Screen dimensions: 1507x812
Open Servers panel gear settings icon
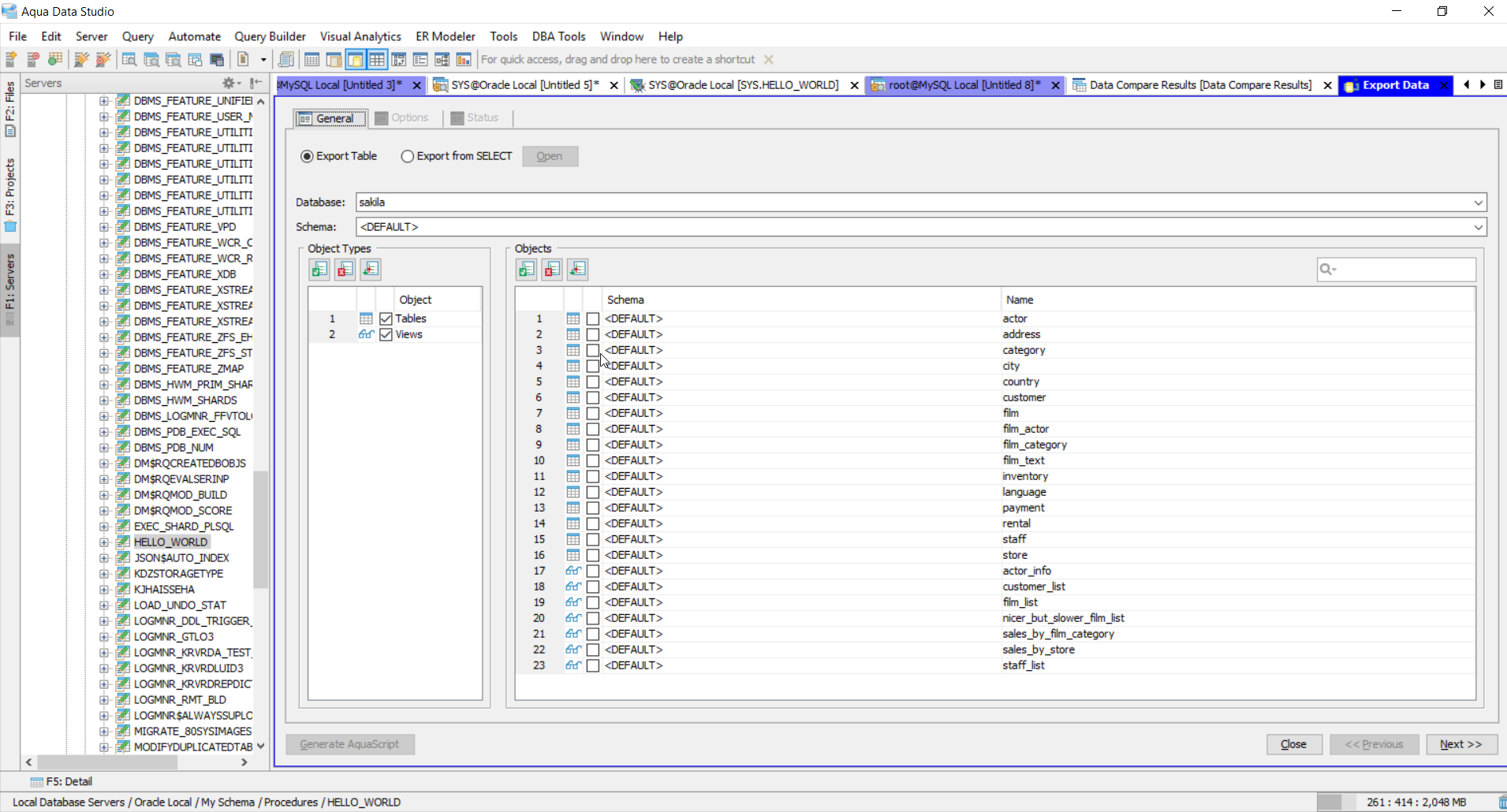[229, 83]
